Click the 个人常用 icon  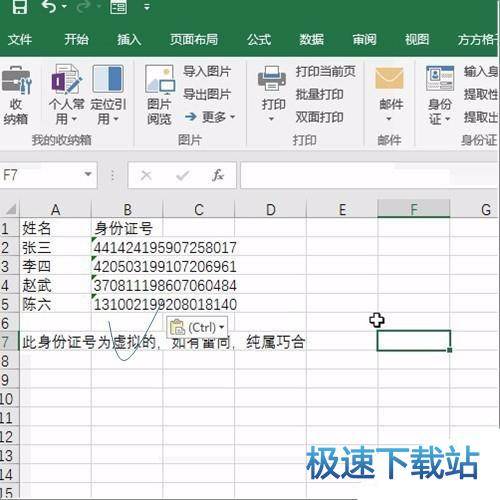click(x=66, y=79)
